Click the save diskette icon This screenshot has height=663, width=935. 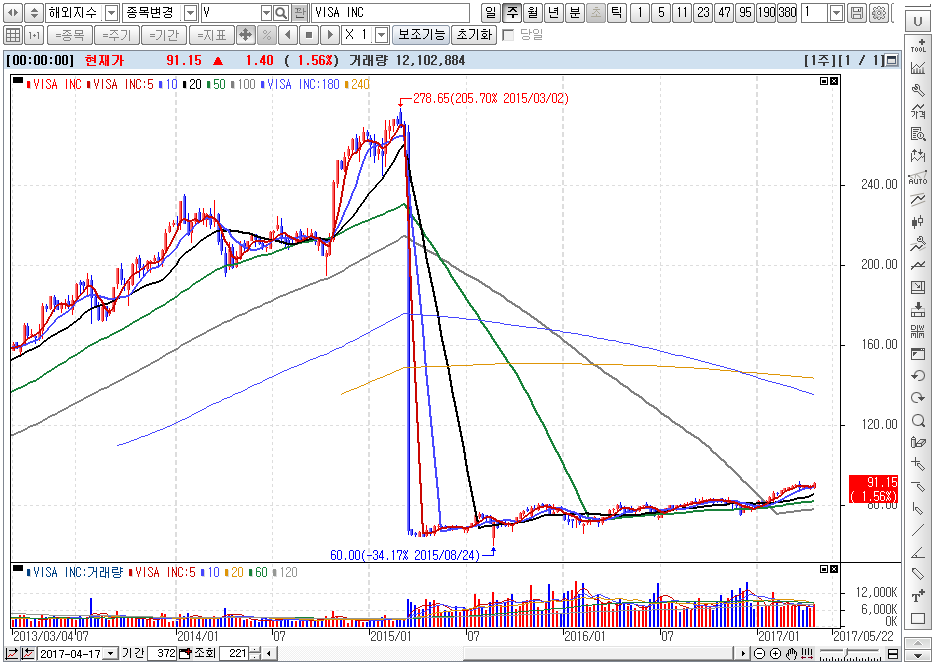[x=856, y=13]
